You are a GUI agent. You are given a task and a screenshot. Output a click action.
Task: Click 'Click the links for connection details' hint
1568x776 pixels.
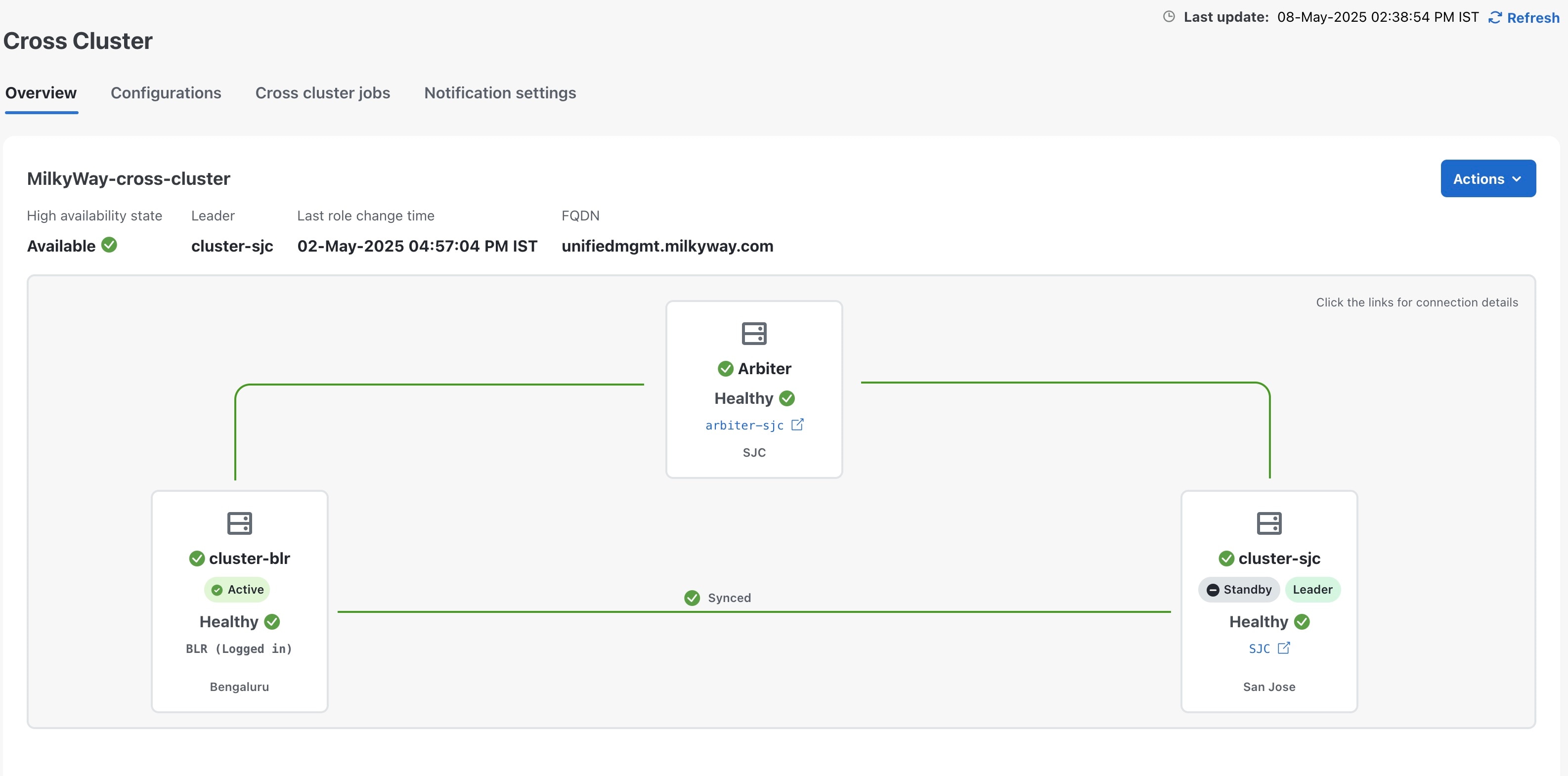(1416, 302)
